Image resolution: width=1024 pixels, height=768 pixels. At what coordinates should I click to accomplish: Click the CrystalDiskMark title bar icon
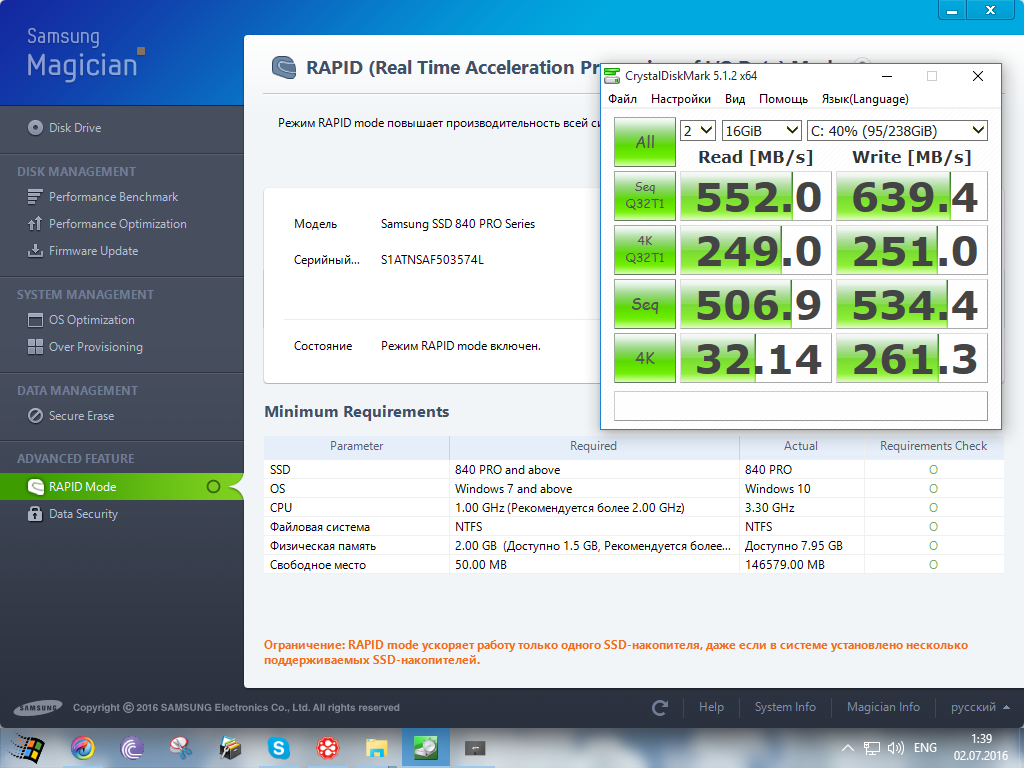(612, 76)
